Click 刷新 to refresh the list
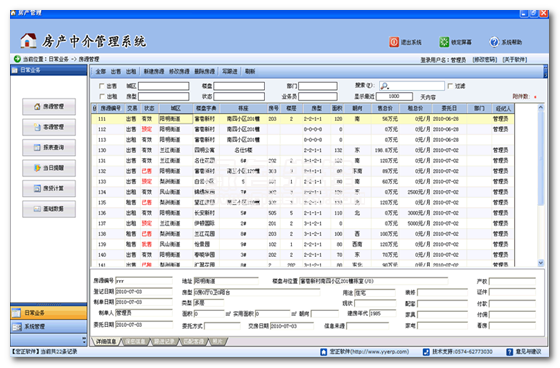Image resolution: width=560 pixels, height=368 pixels. [250, 71]
